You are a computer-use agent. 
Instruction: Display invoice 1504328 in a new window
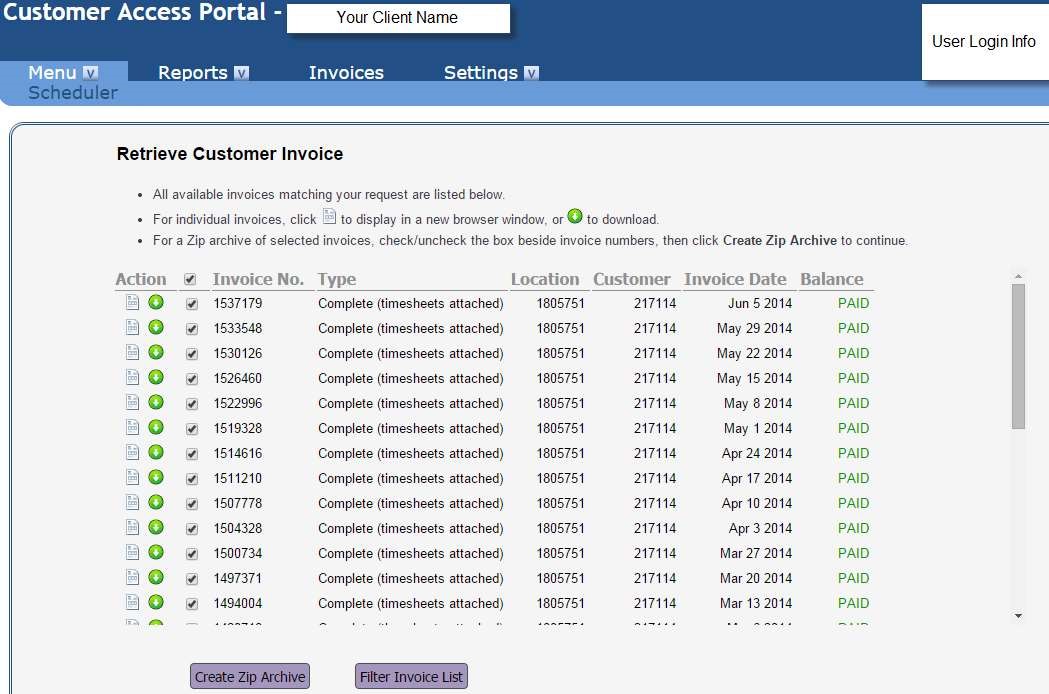(x=132, y=527)
